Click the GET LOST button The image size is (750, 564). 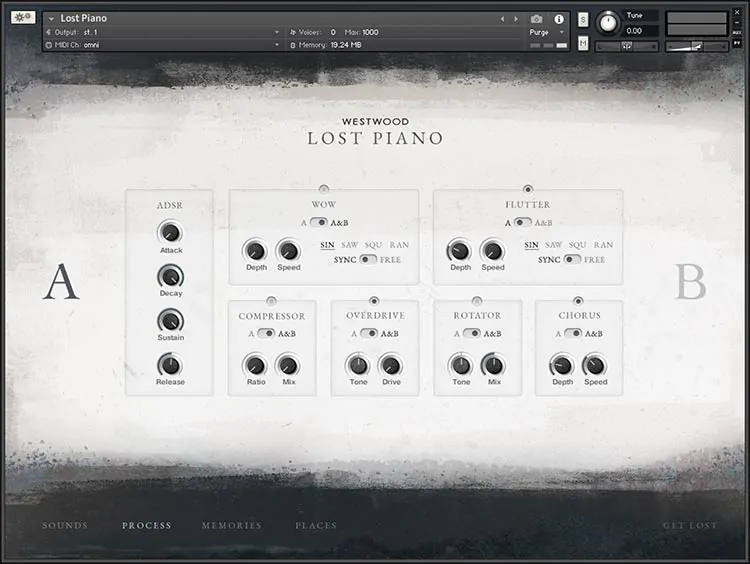(x=690, y=525)
